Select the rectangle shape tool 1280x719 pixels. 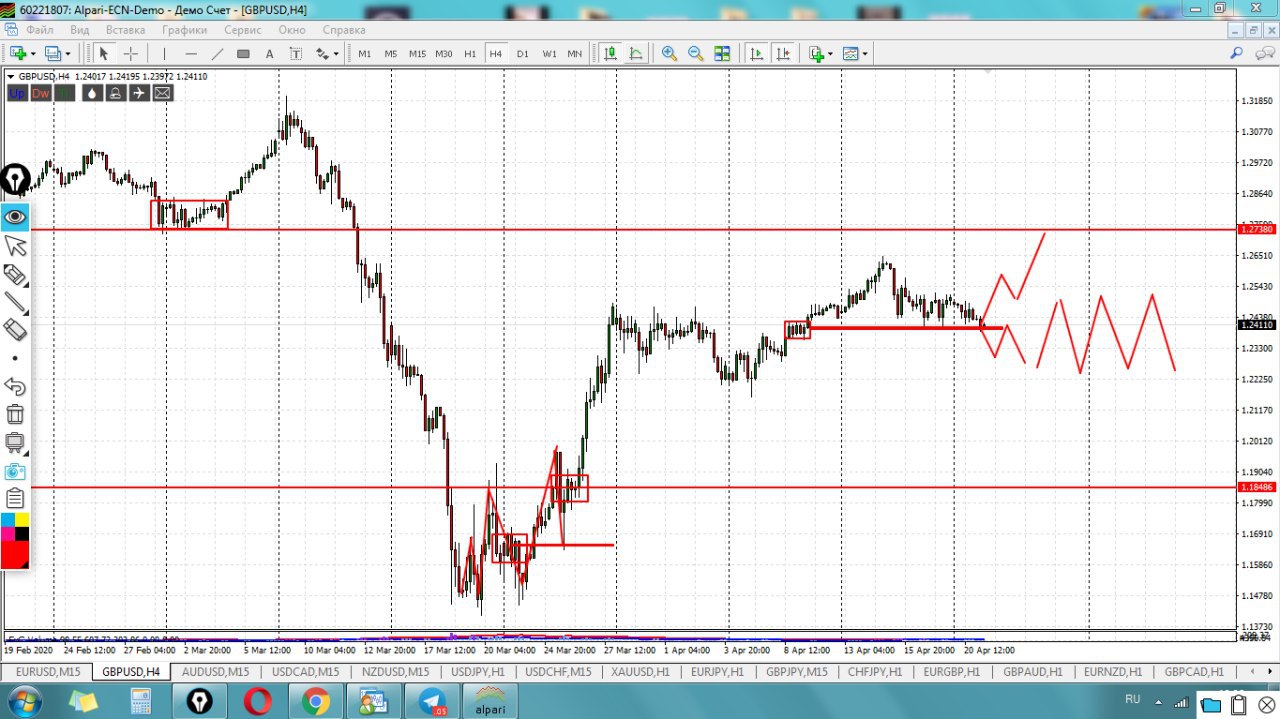pos(243,54)
